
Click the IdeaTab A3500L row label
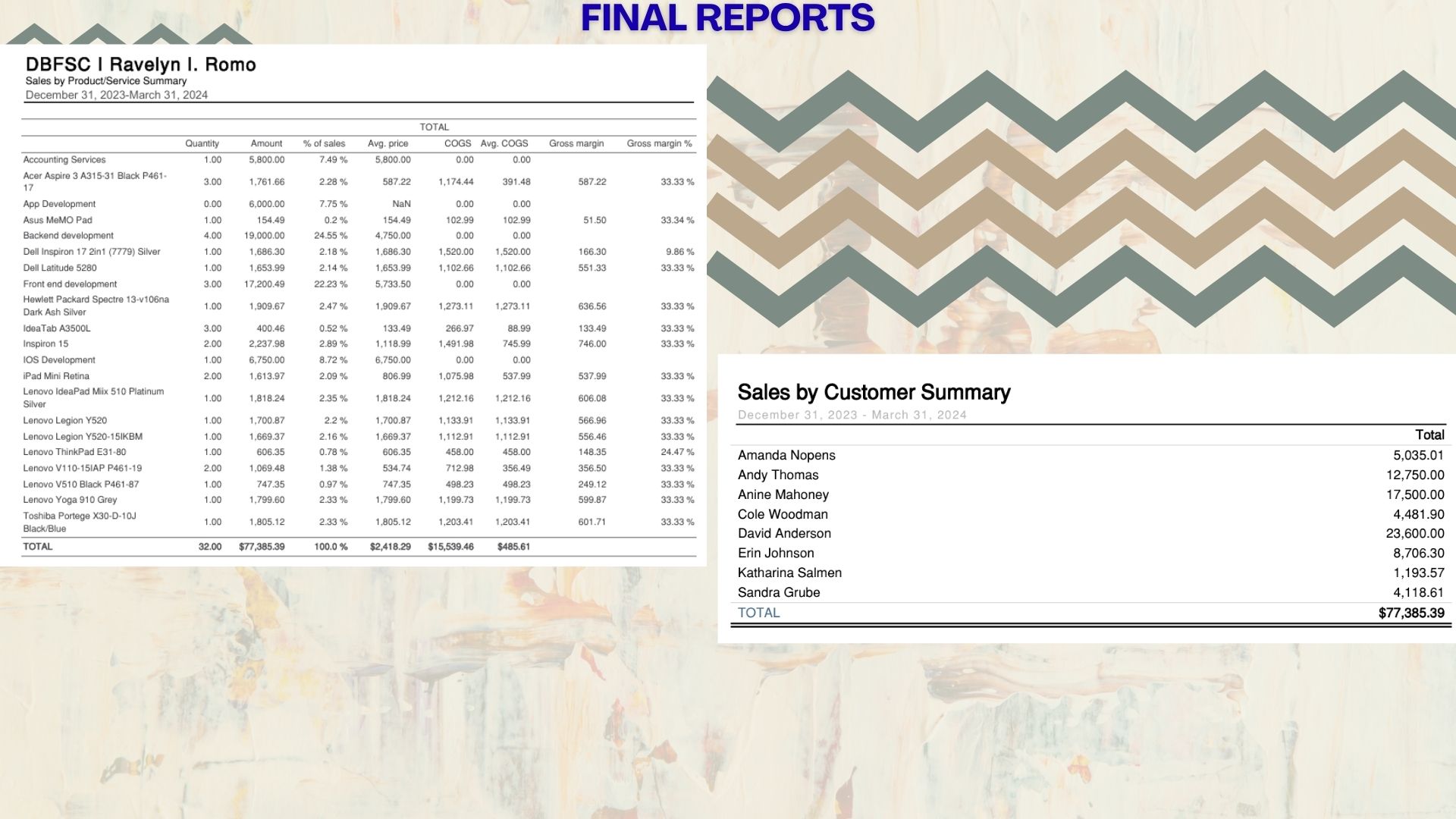[x=57, y=328]
